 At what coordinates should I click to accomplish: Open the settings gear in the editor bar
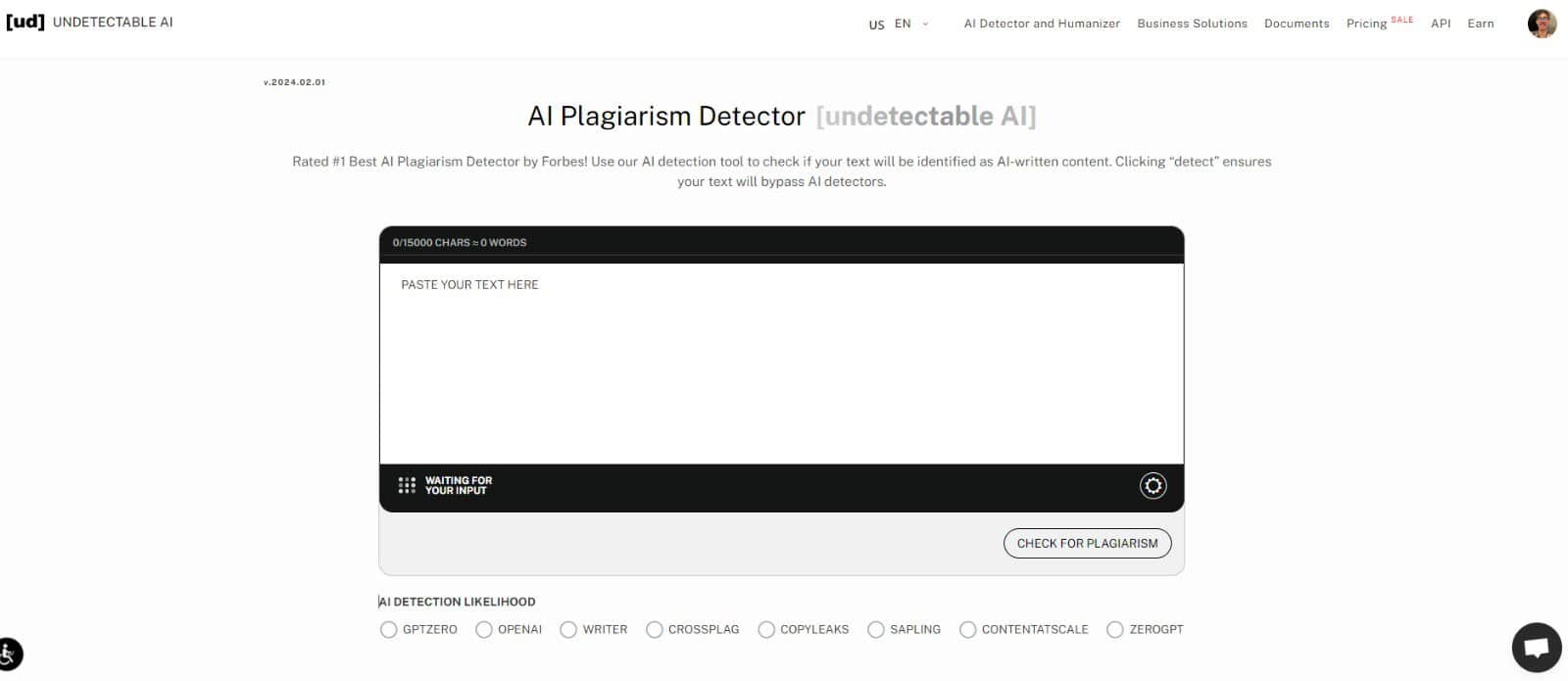point(1152,485)
